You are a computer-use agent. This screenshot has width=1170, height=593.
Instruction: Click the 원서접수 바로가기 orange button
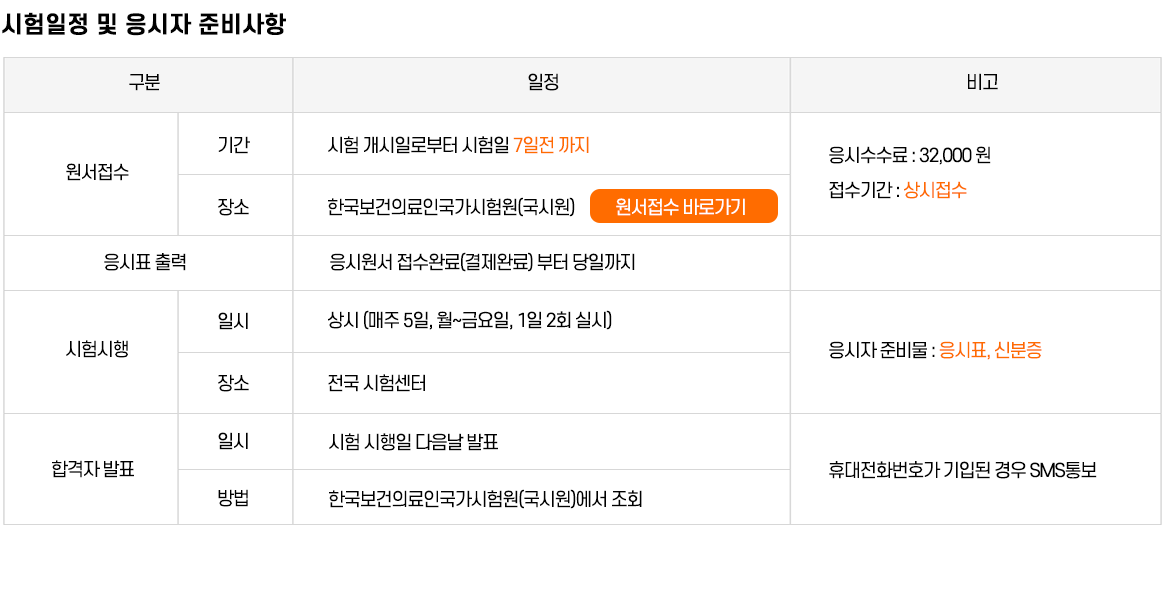click(683, 207)
